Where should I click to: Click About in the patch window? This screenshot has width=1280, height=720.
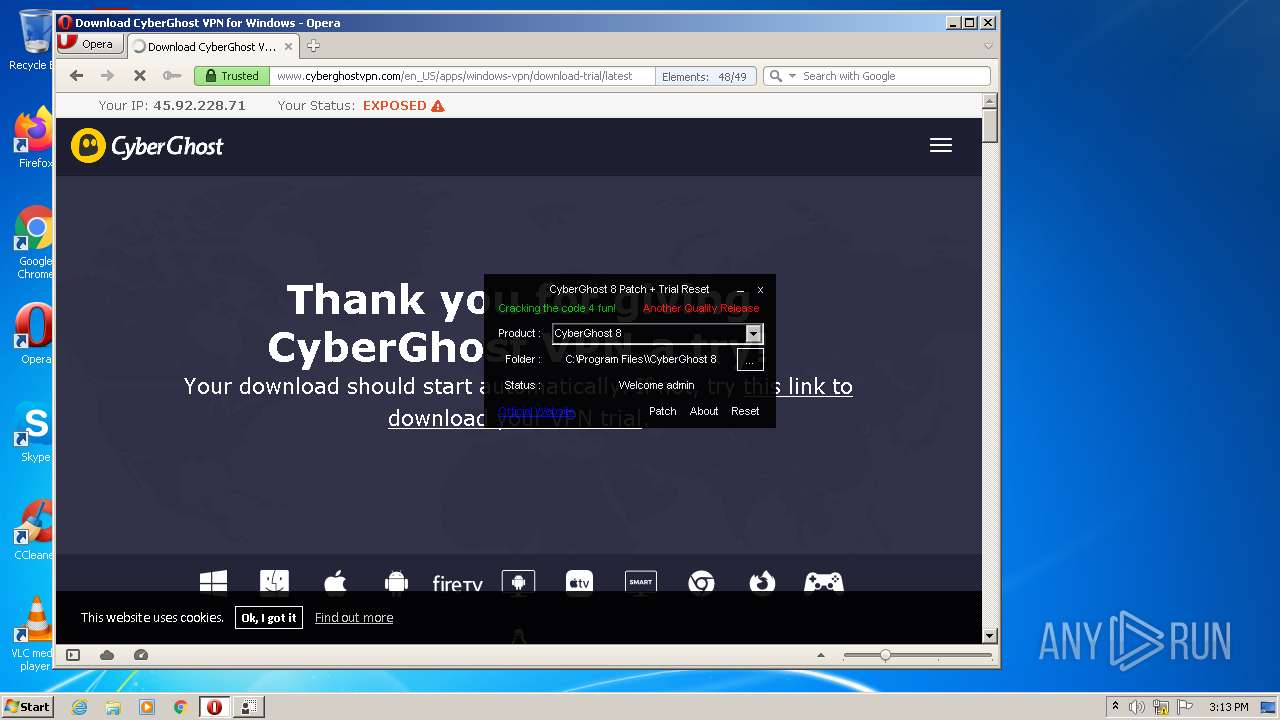[x=704, y=411]
